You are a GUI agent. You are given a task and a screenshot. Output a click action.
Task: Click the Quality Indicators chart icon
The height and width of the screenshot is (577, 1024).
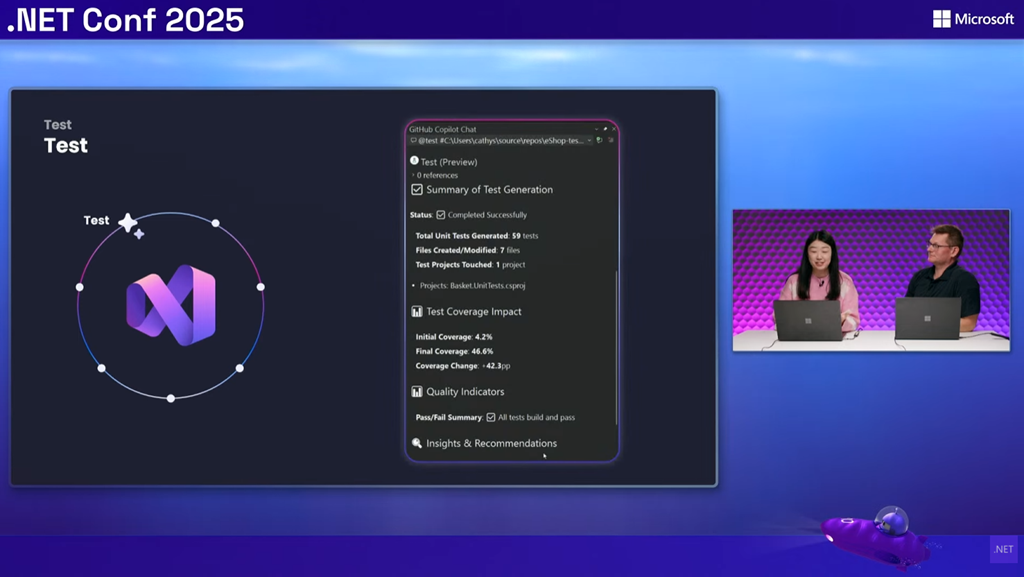(417, 392)
